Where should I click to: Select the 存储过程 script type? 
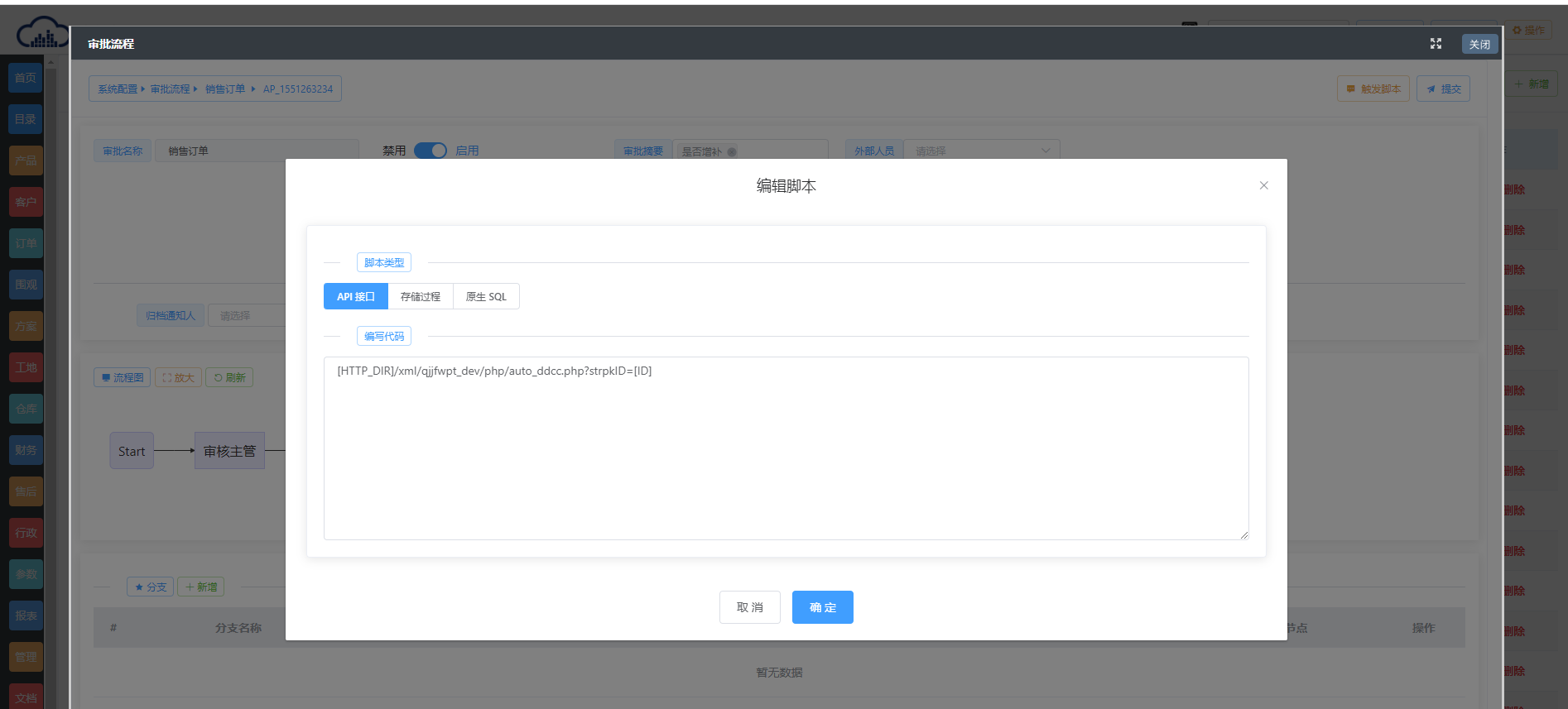421,296
